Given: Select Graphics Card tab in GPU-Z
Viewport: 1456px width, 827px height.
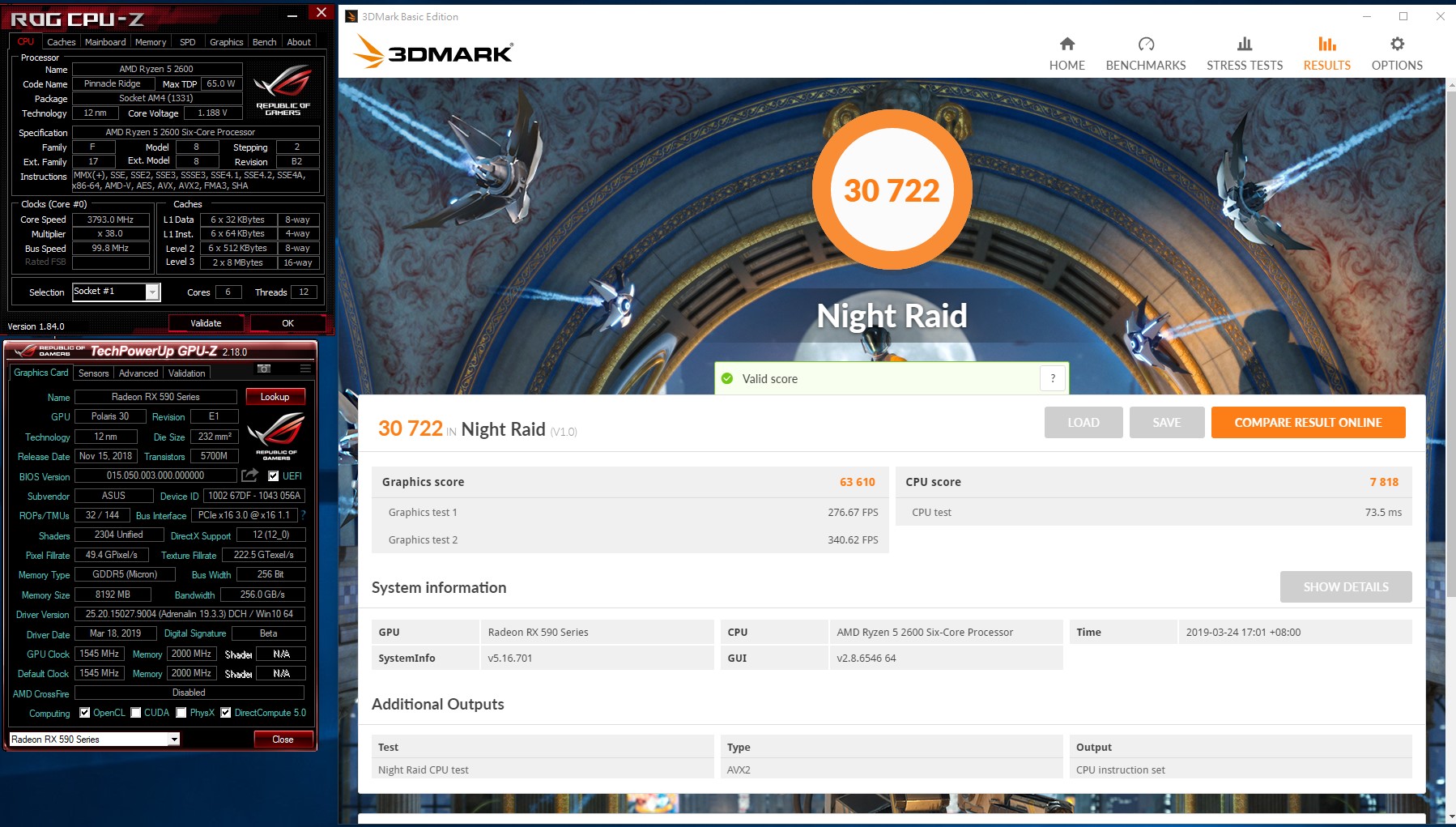Looking at the screenshot, I should pos(41,373).
